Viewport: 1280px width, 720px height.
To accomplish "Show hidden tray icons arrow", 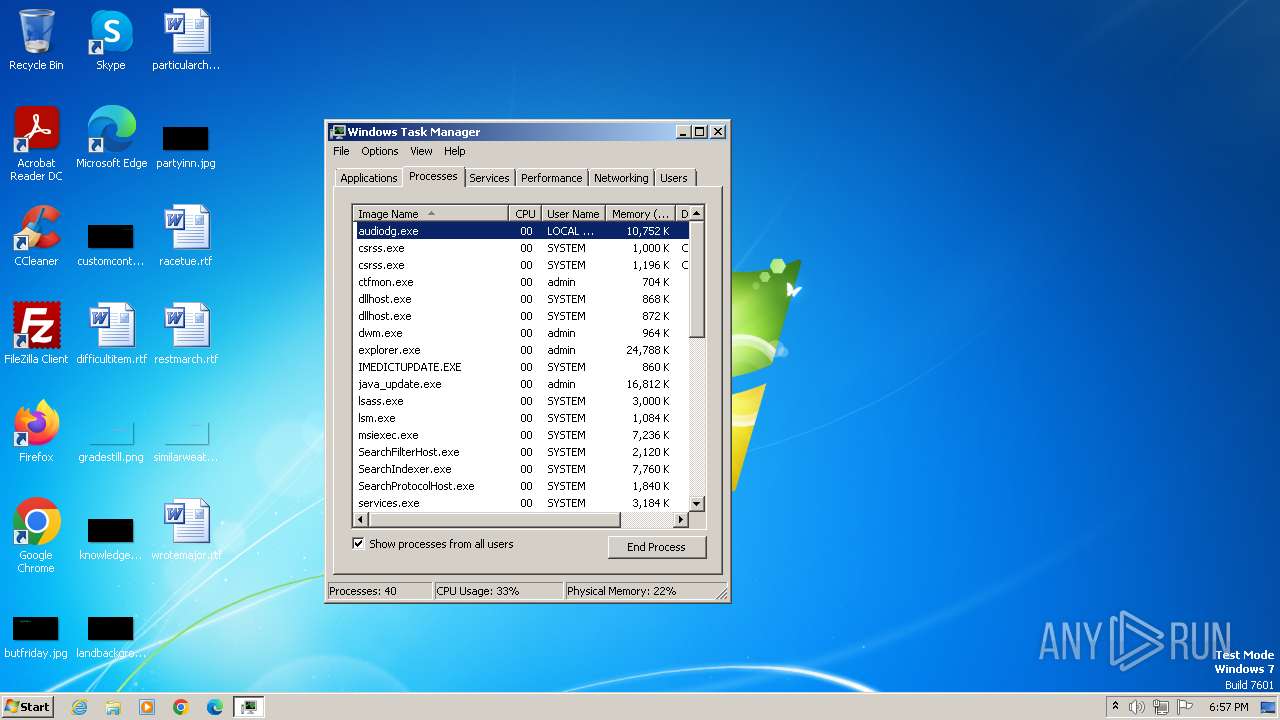I will tap(1115, 707).
